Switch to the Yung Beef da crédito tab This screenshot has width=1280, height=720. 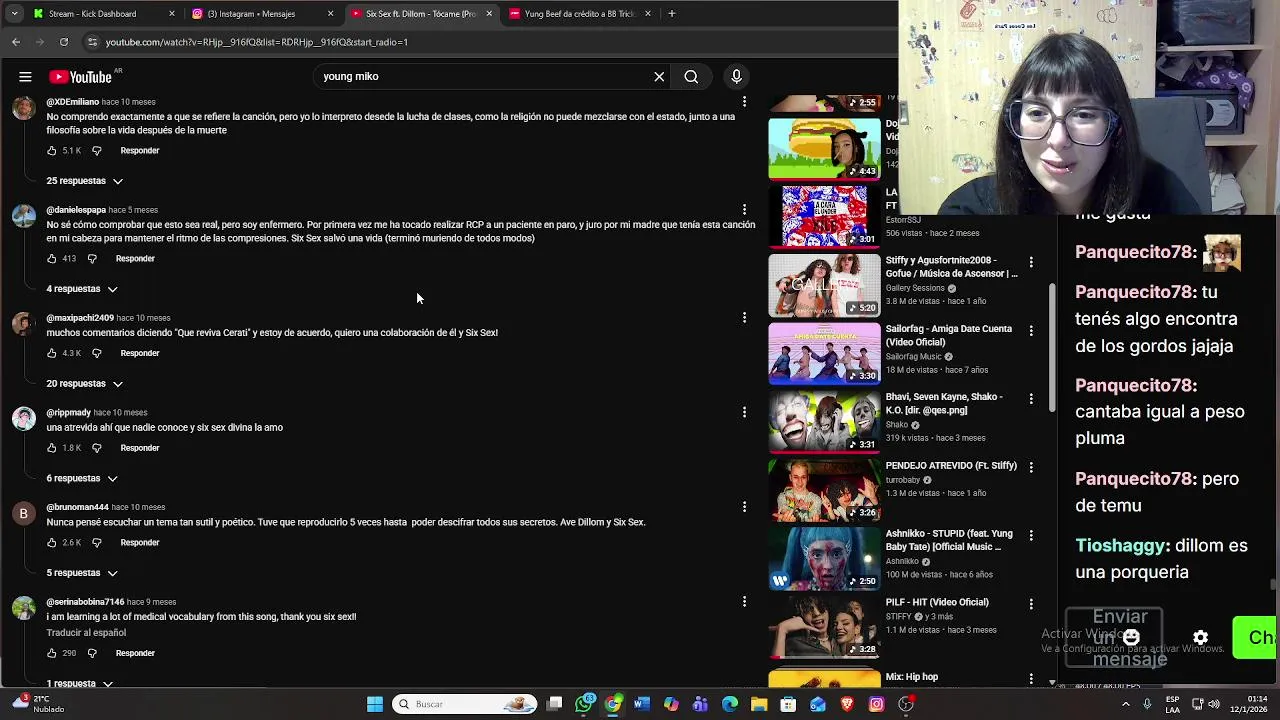580,14
